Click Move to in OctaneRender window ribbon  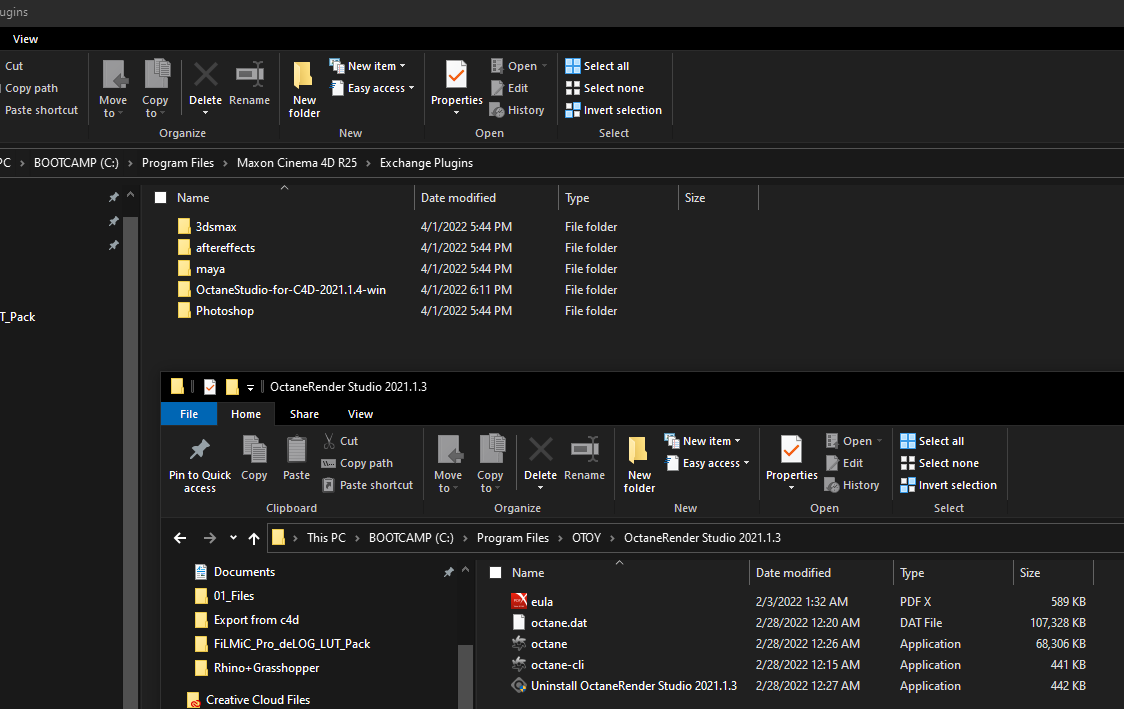[x=448, y=465]
